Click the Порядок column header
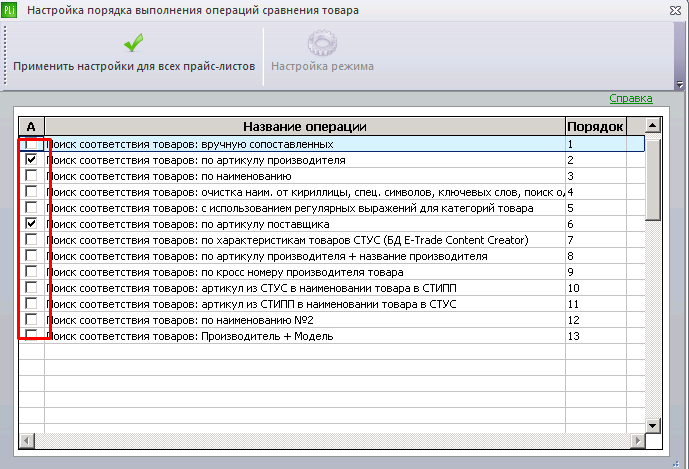 pos(595,127)
